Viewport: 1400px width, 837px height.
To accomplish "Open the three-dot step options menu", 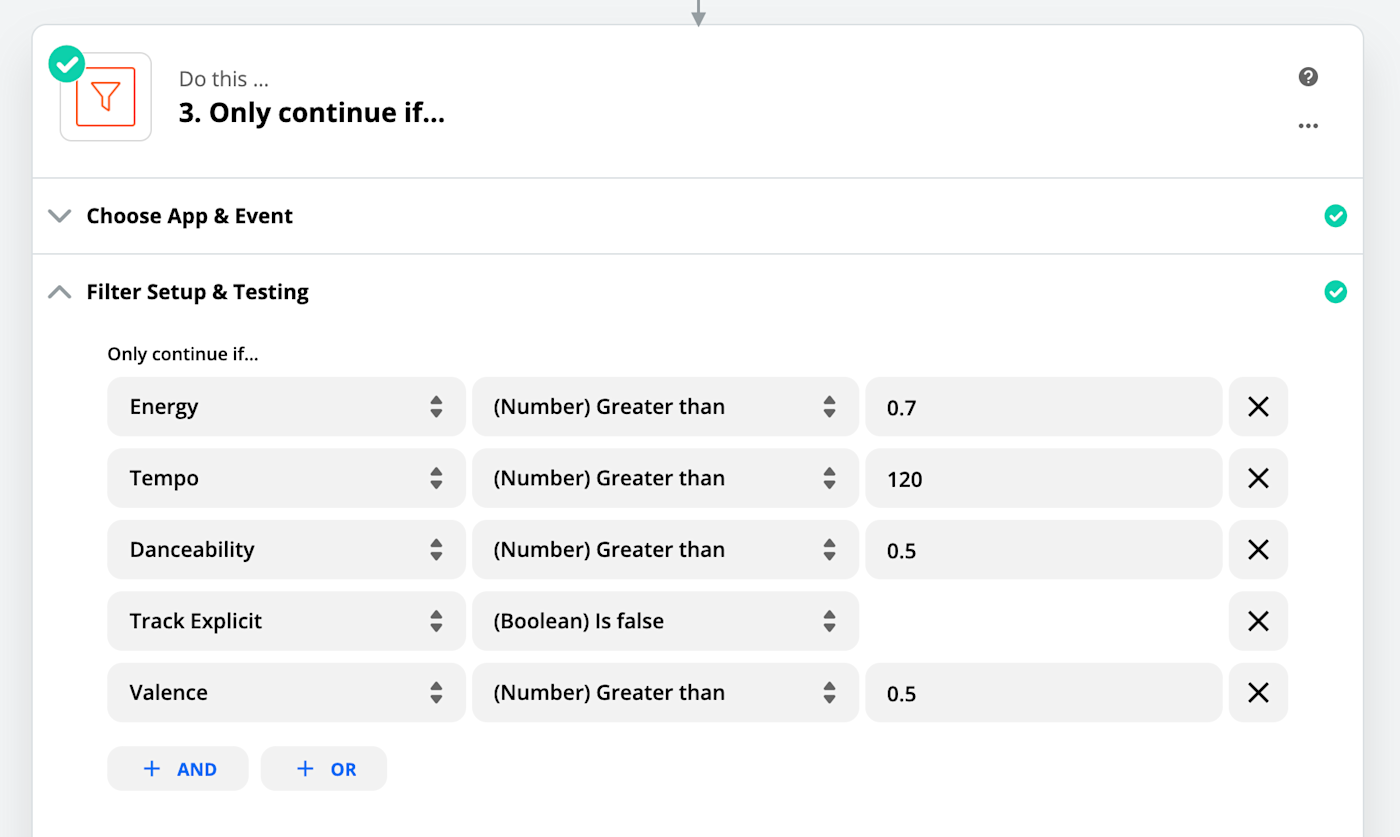I will coord(1308,126).
